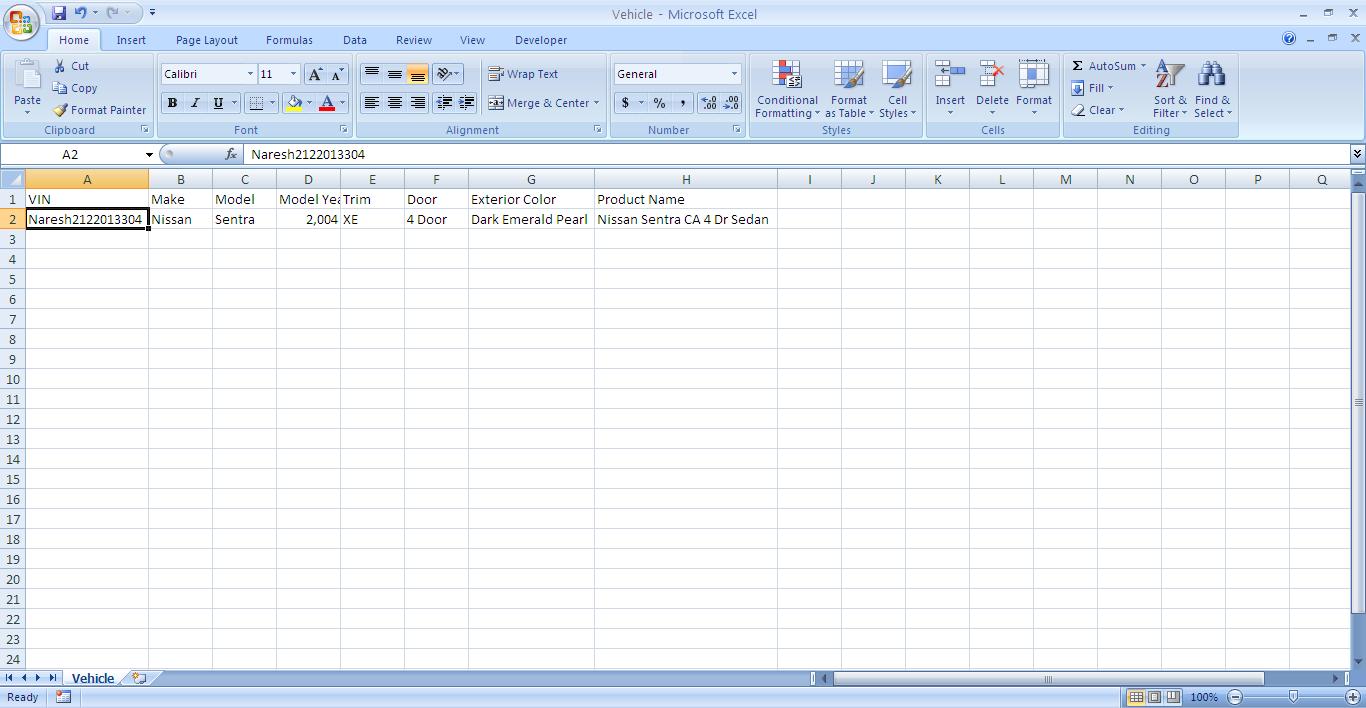
Task: Open the Developer tab
Action: point(541,40)
